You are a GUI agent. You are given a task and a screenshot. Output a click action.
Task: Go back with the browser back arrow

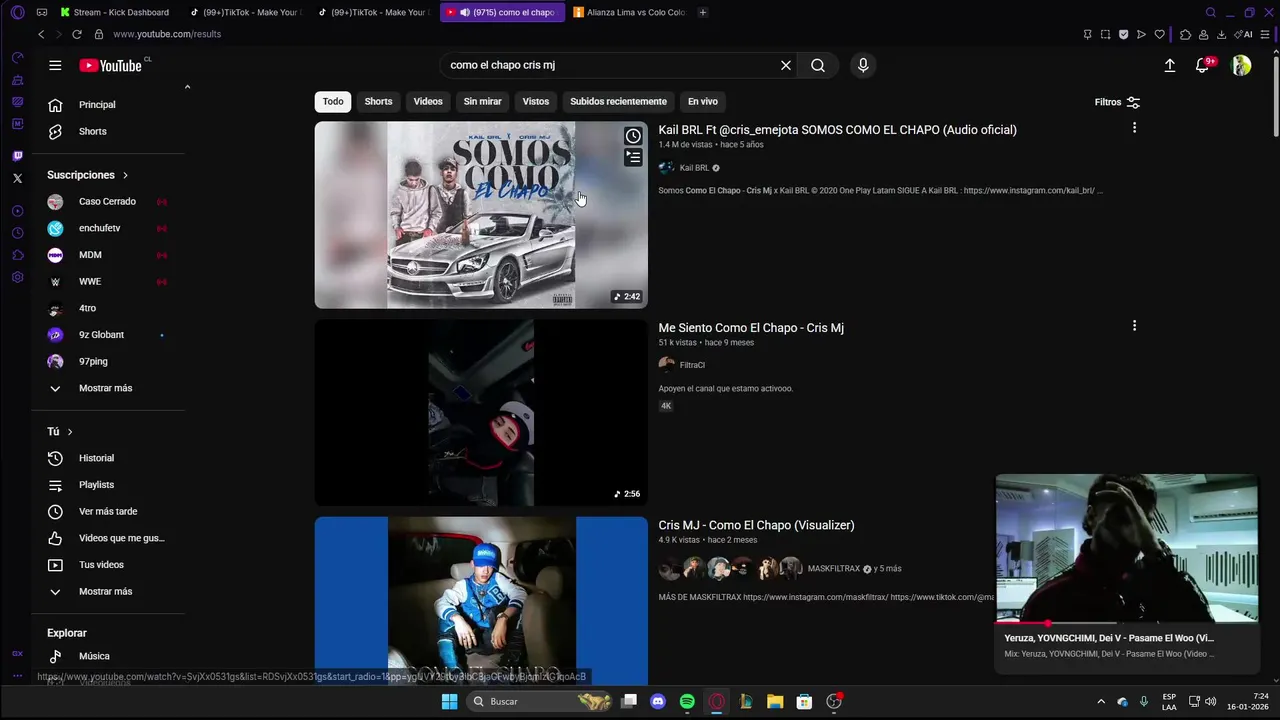click(x=41, y=34)
